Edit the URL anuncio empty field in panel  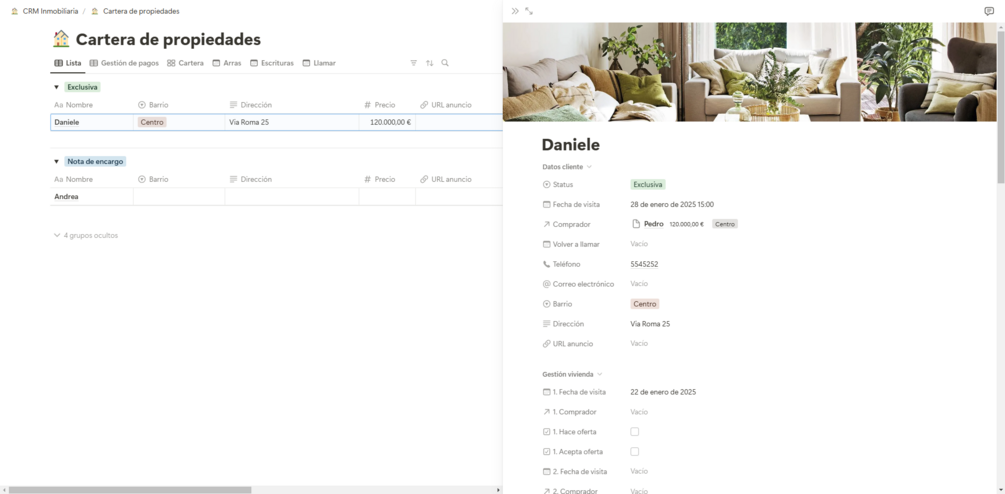[639, 343]
